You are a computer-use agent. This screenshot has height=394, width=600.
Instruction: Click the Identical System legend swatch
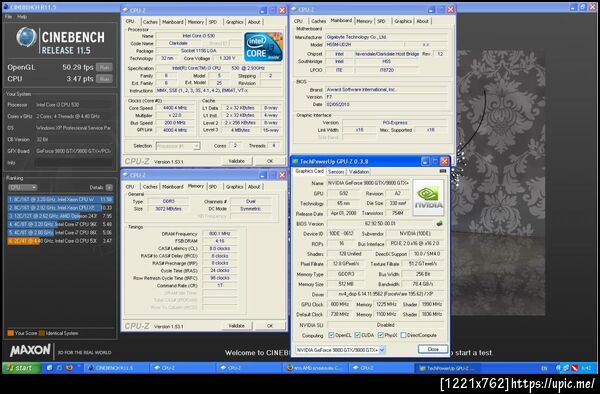(x=42, y=333)
